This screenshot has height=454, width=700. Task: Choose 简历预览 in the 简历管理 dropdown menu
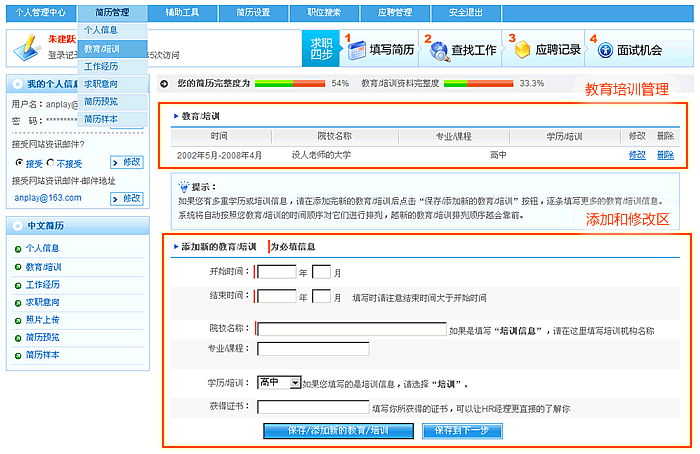101,102
